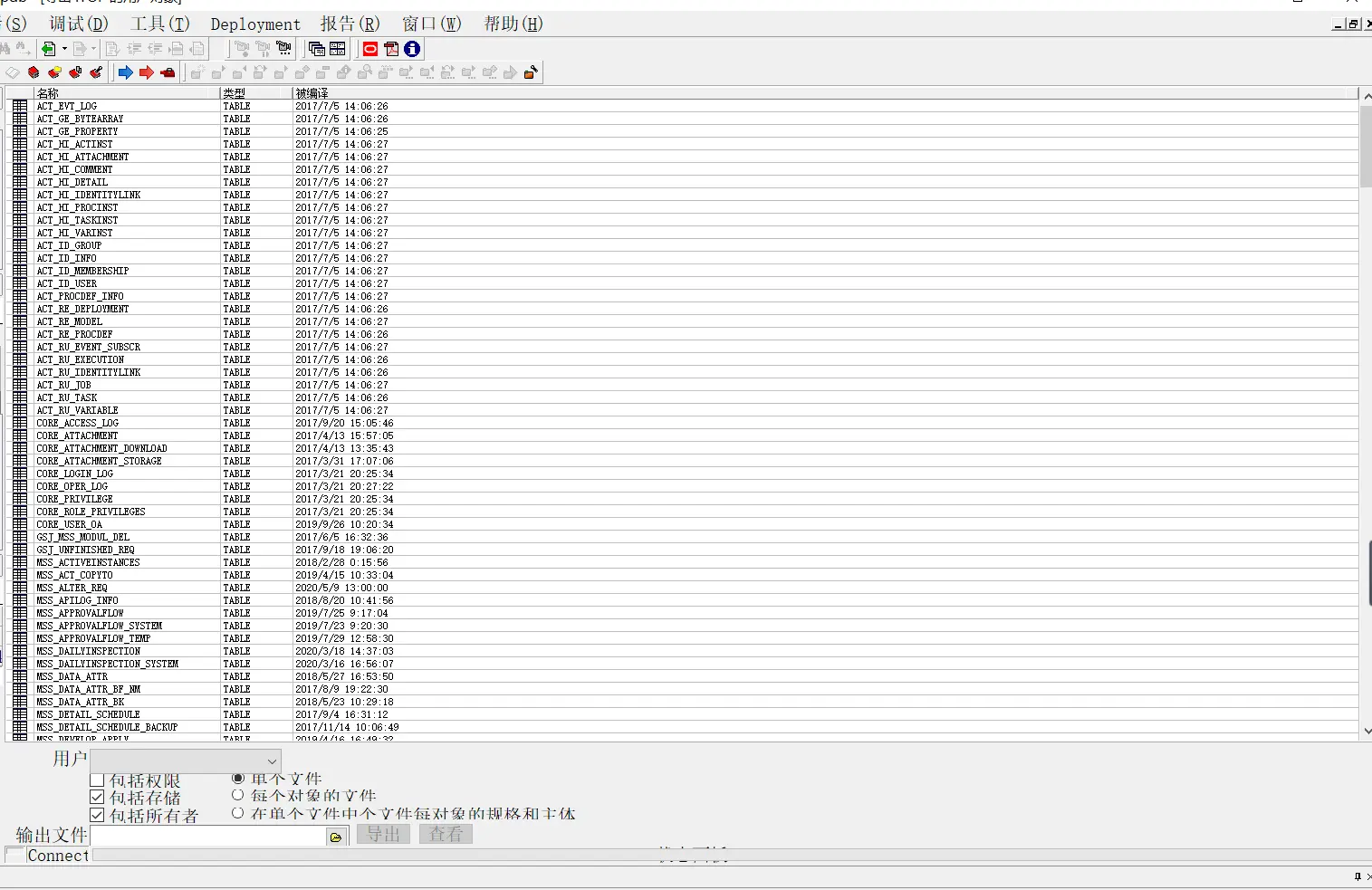Toggle the checkbox beside Connect
The image size is (1372, 890).
click(15, 855)
